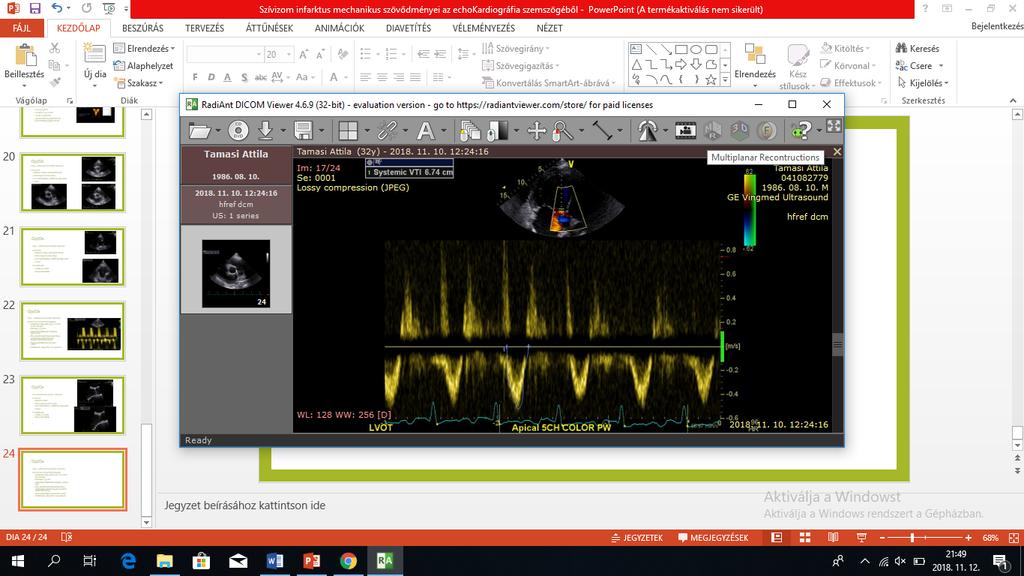Click the Keresés find button
Image resolution: width=1024 pixels, height=576 pixels.
pyautogui.click(x=918, y=48)
